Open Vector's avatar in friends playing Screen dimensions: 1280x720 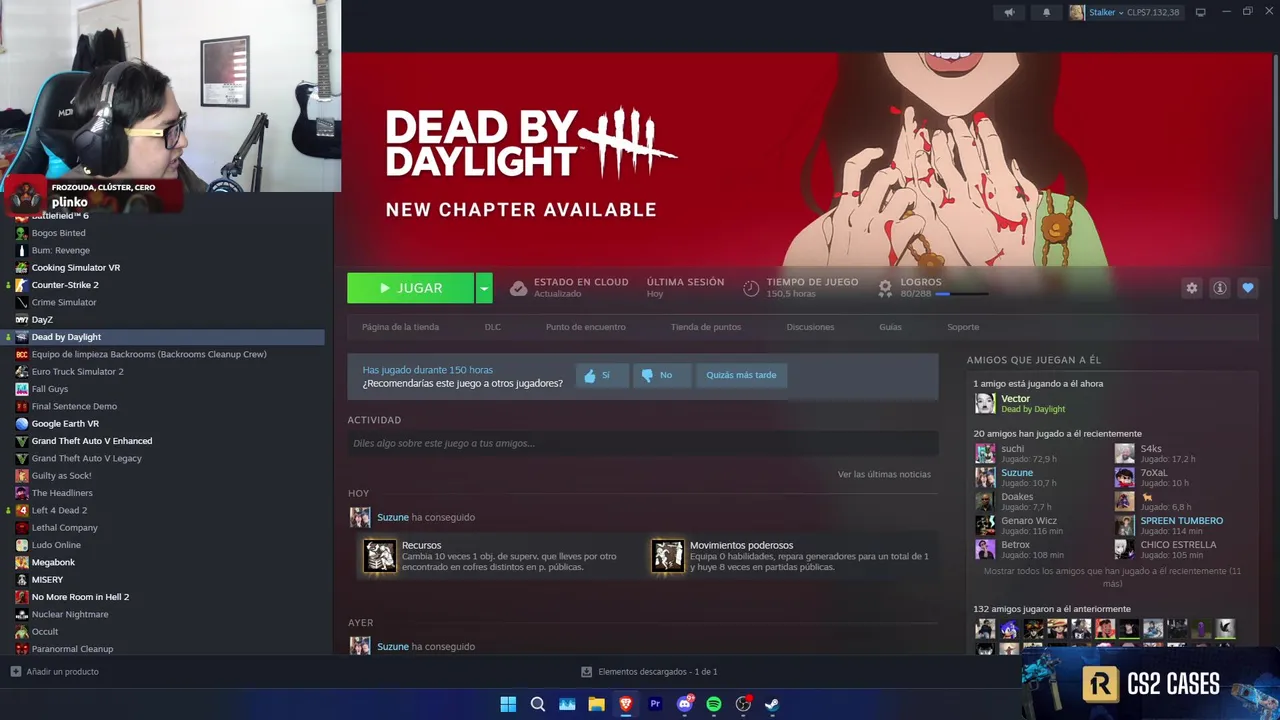point(985,403)
